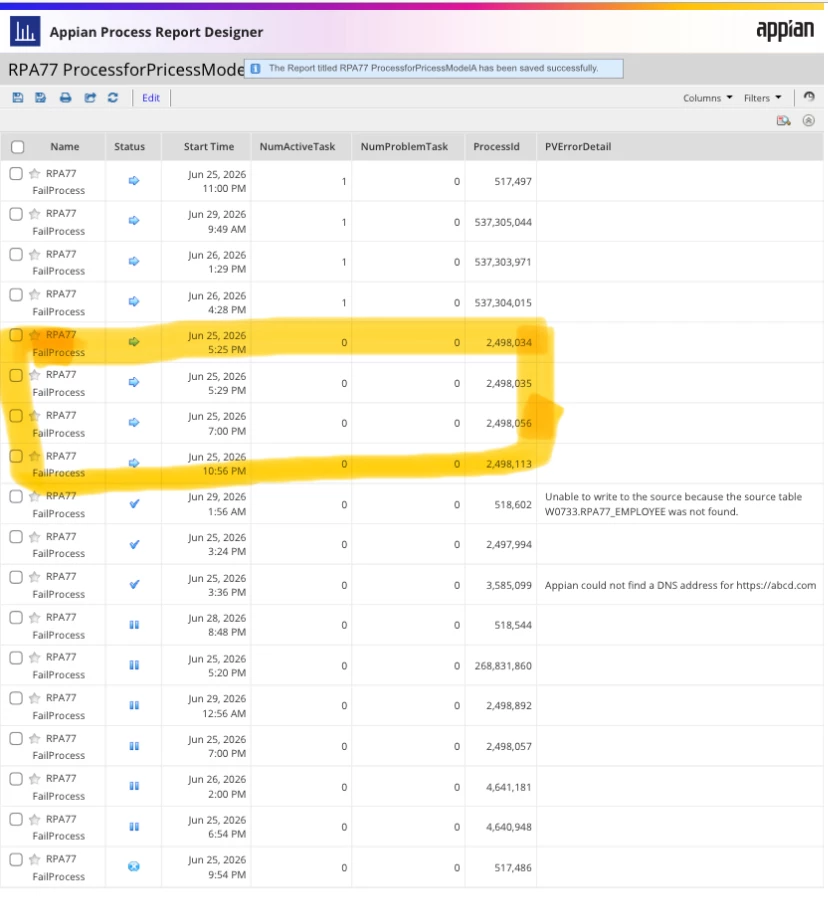This screenshot has width=828, height=922.
Task: Click the Save As icon in the toolbar
Action: 41,98
